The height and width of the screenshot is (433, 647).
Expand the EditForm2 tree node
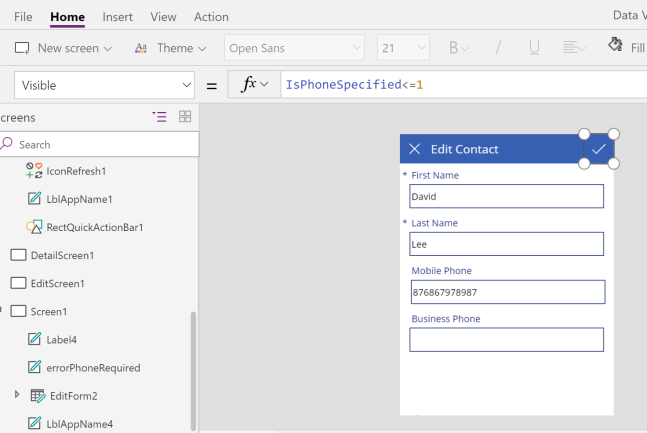[17, 395]
